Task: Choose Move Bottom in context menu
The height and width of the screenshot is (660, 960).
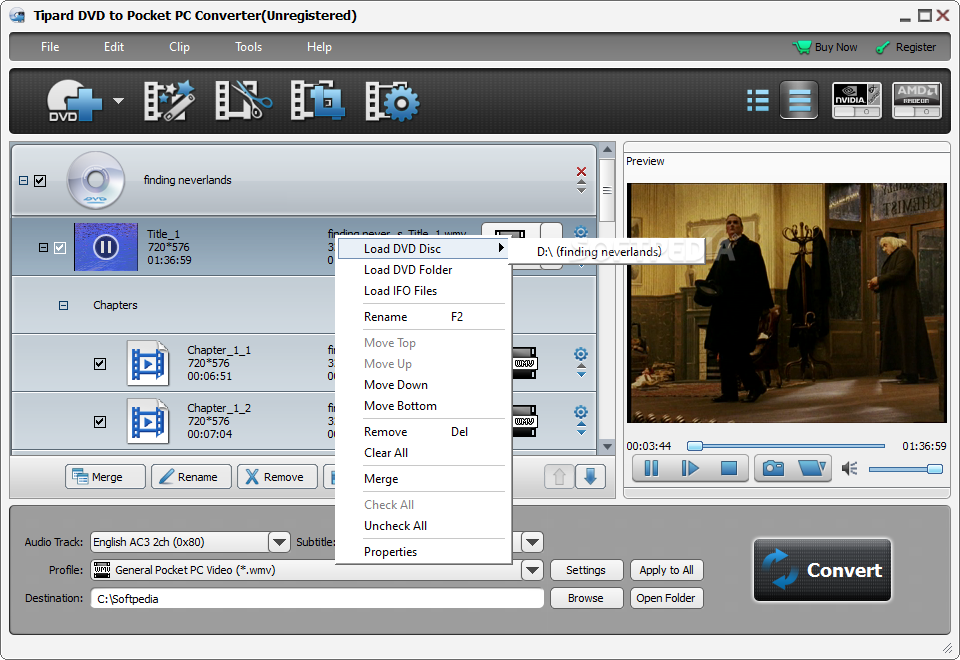Action: pos(423,406)
